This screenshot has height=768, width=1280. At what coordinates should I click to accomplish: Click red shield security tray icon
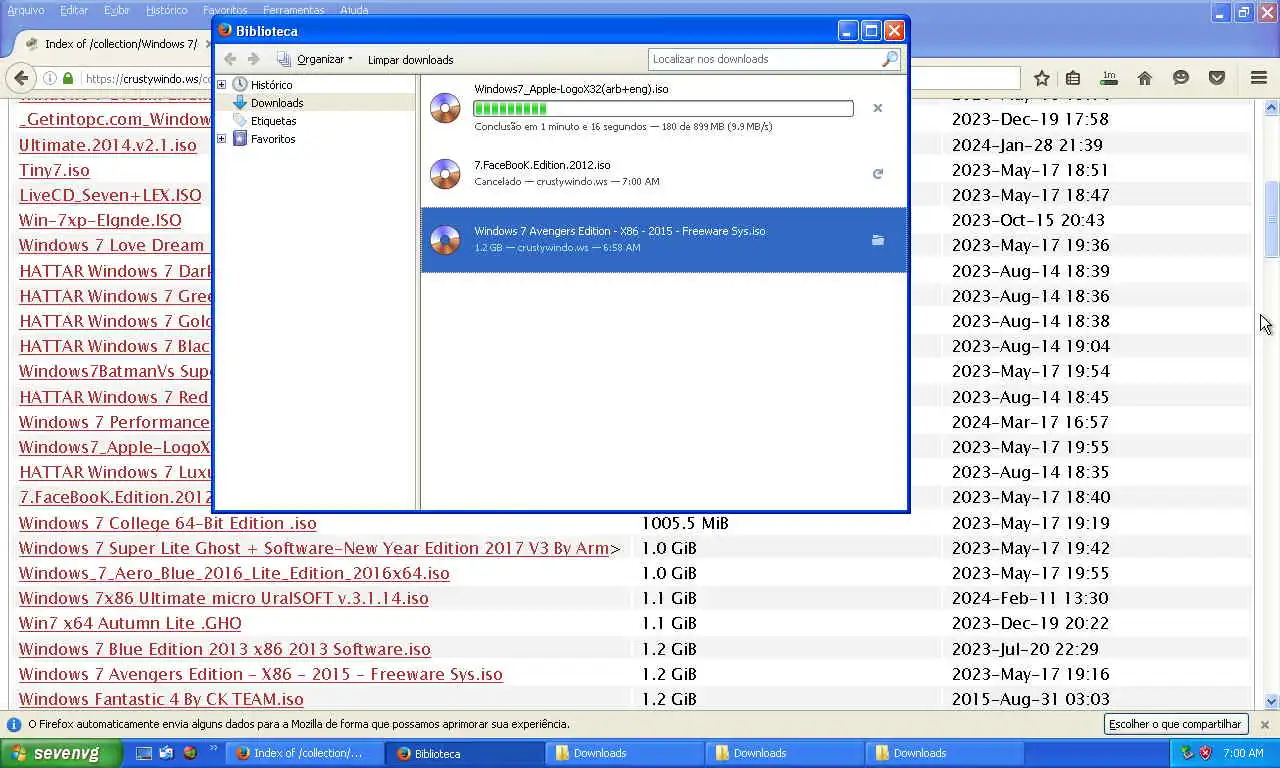(x=1205, y=753)
